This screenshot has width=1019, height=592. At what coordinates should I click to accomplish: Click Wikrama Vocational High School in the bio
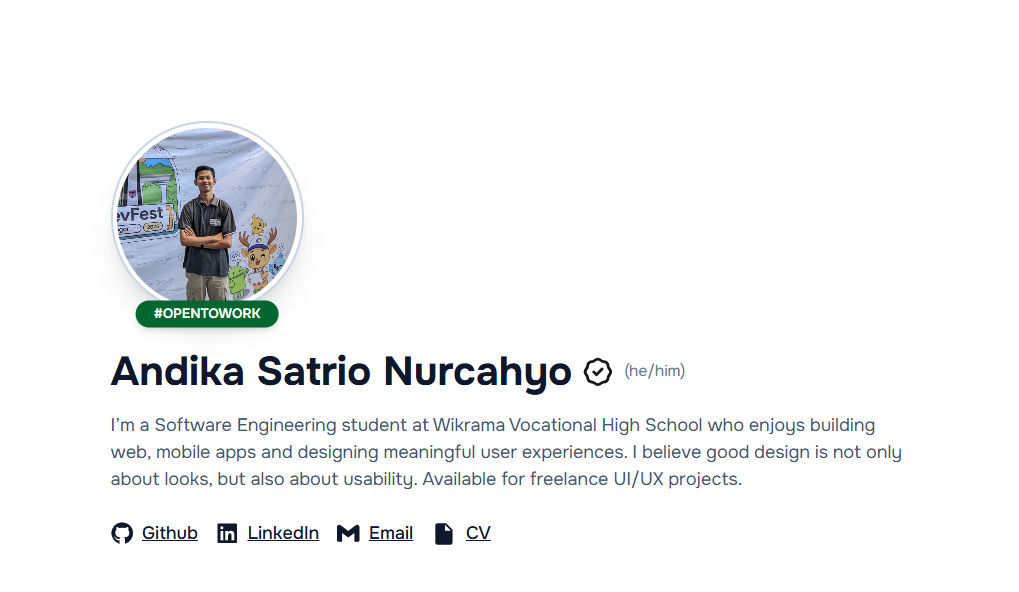tap(567, 424)
